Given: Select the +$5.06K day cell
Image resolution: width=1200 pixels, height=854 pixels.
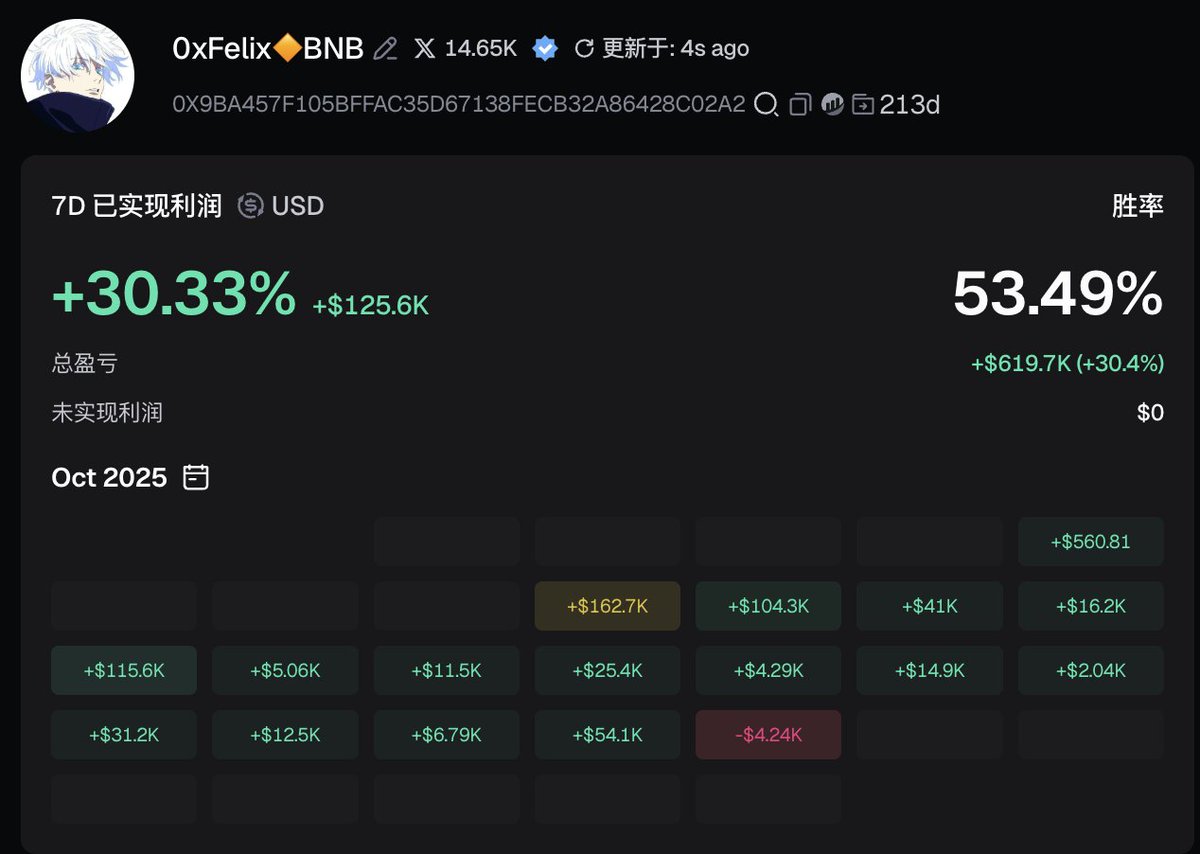Looking at the screenshot, I should (285, 670).
